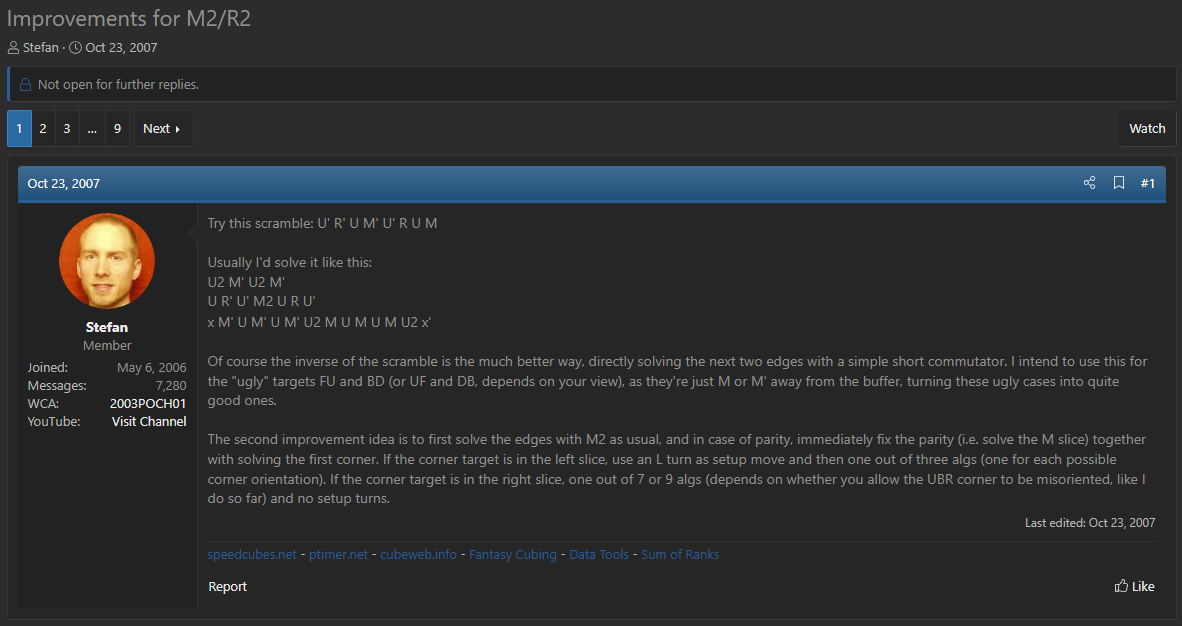1182x626 pixels.
Task: Click the share icon on post #1
Action: (1089, 183)
